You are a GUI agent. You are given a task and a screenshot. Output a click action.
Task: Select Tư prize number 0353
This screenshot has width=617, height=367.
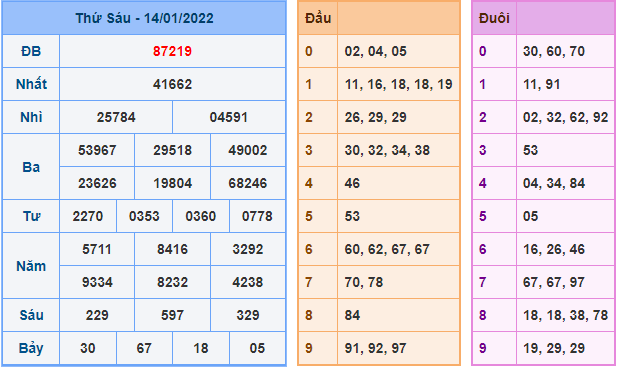pyautogui.click(x=144, y=216)
